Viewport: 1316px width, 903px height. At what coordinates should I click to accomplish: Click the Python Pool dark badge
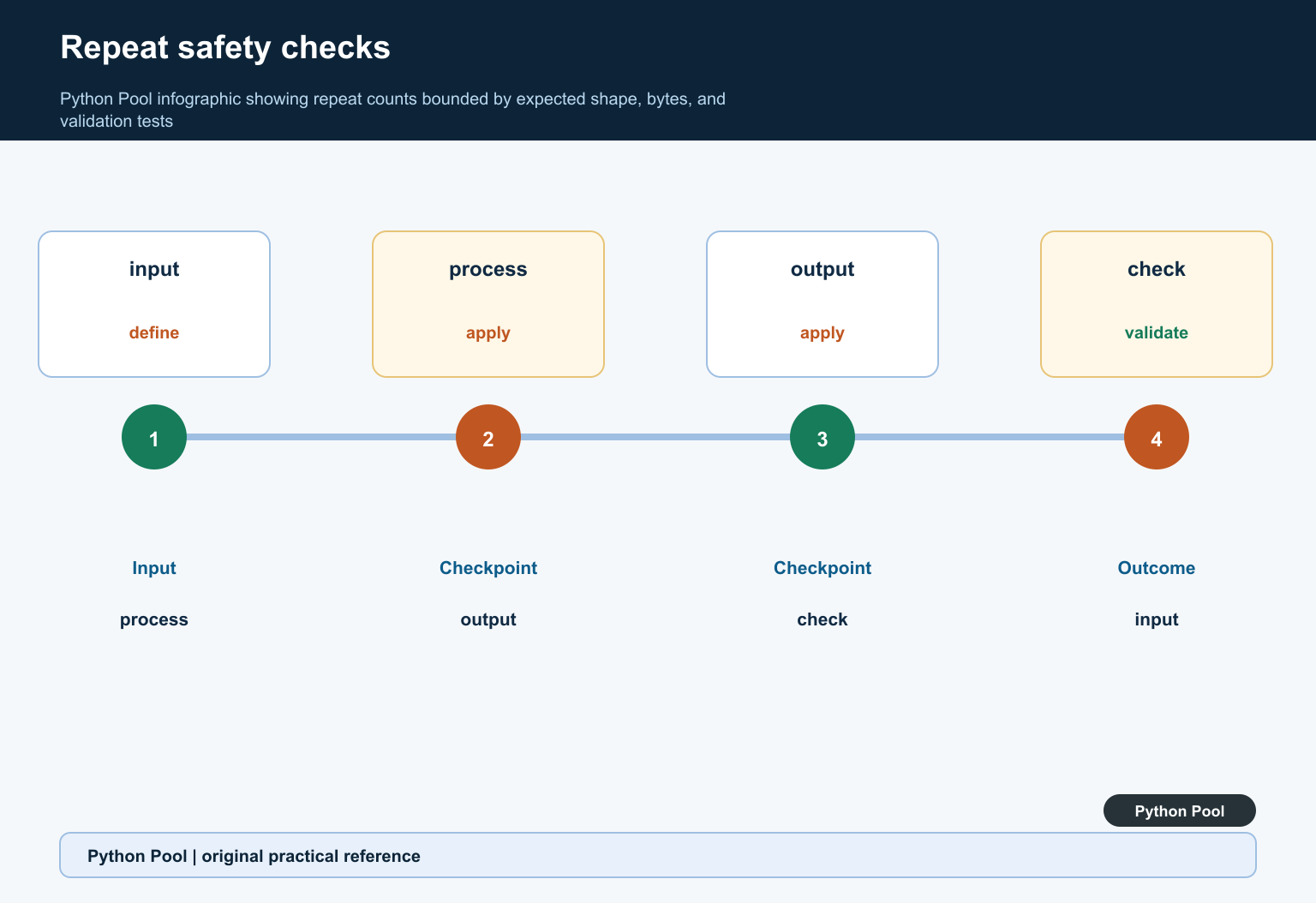pos(1180,810)
